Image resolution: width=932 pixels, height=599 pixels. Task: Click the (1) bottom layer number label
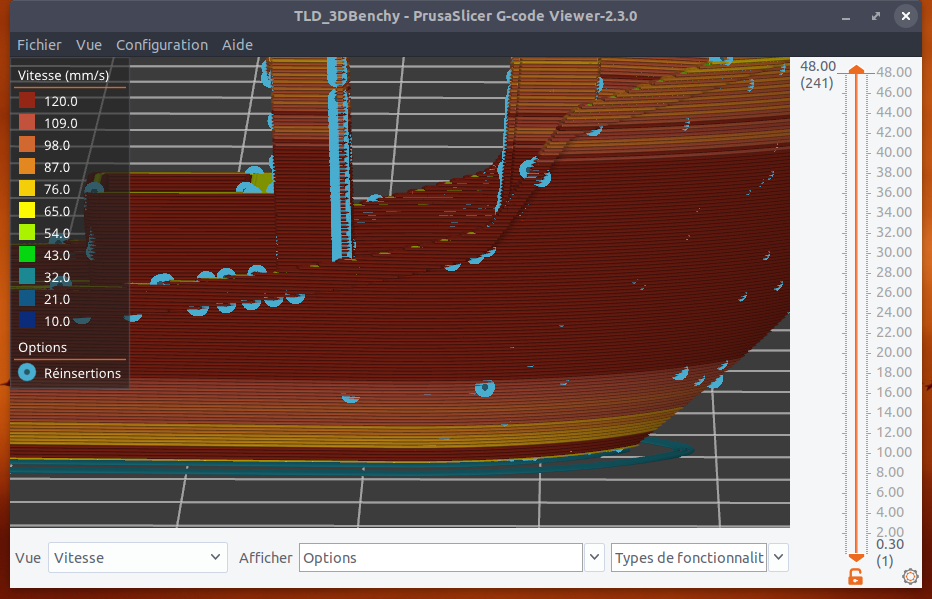(x=884, y=561)
